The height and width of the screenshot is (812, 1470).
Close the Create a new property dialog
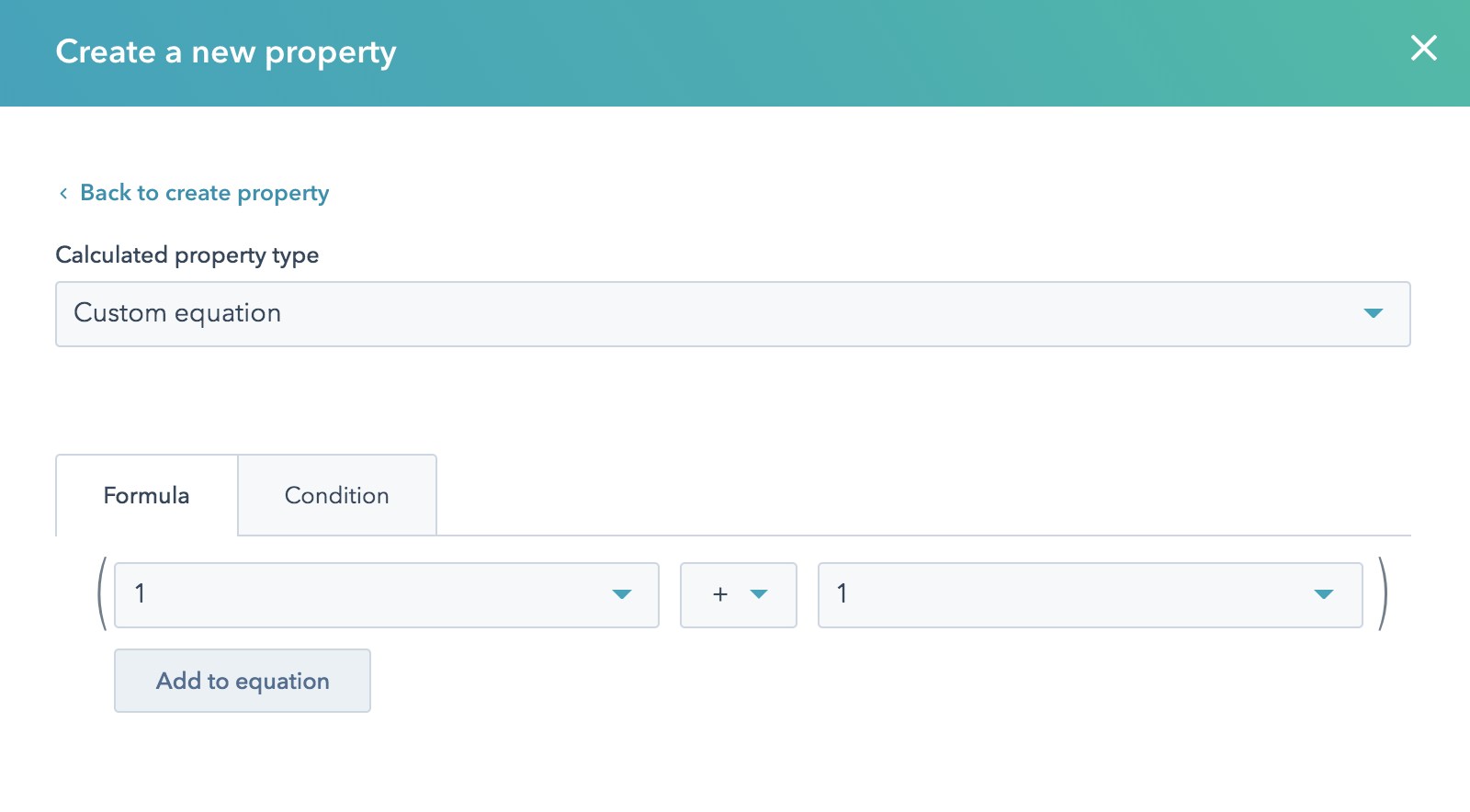click(1423, 48)
